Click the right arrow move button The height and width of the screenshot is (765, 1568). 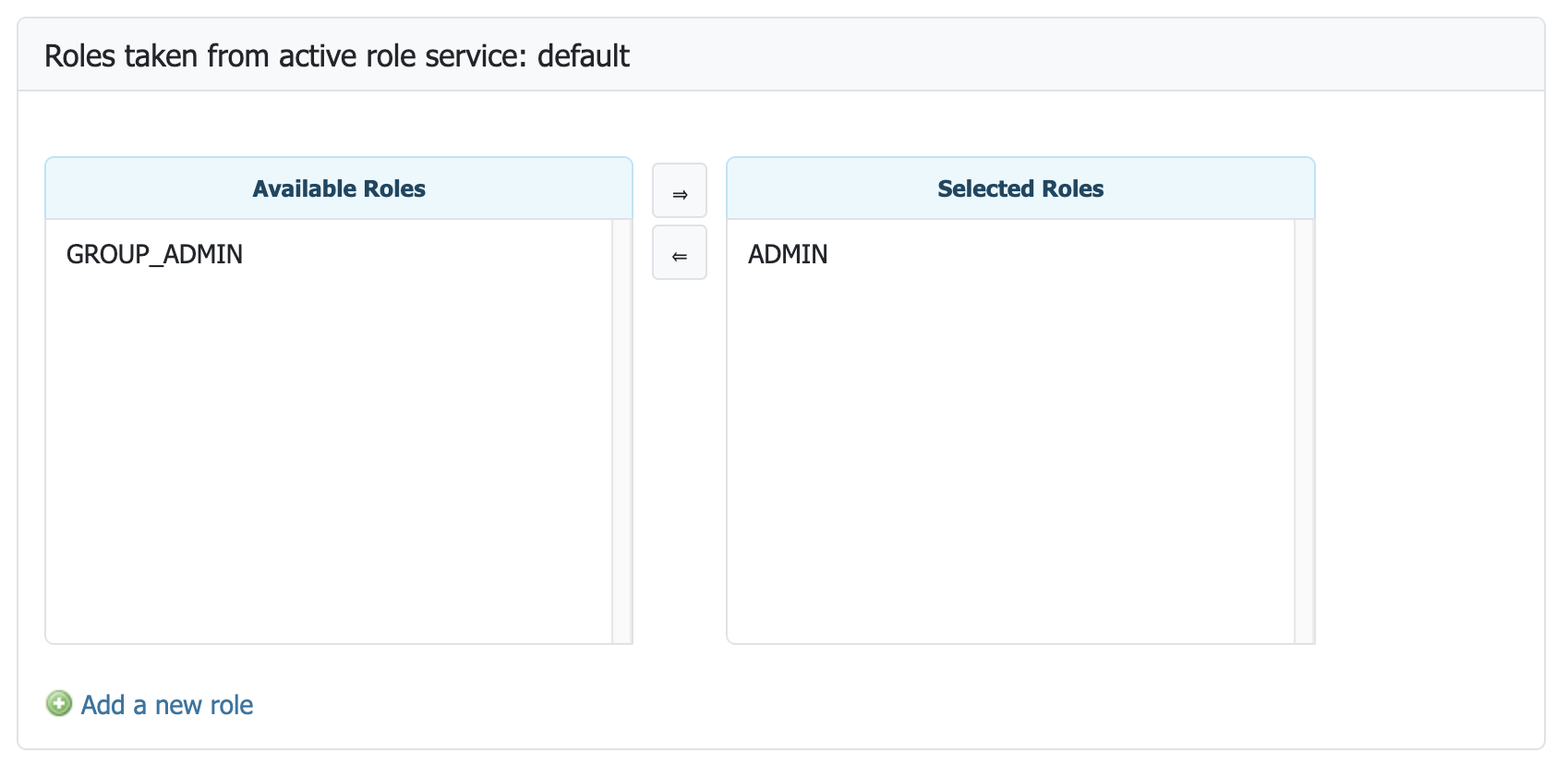680,191
